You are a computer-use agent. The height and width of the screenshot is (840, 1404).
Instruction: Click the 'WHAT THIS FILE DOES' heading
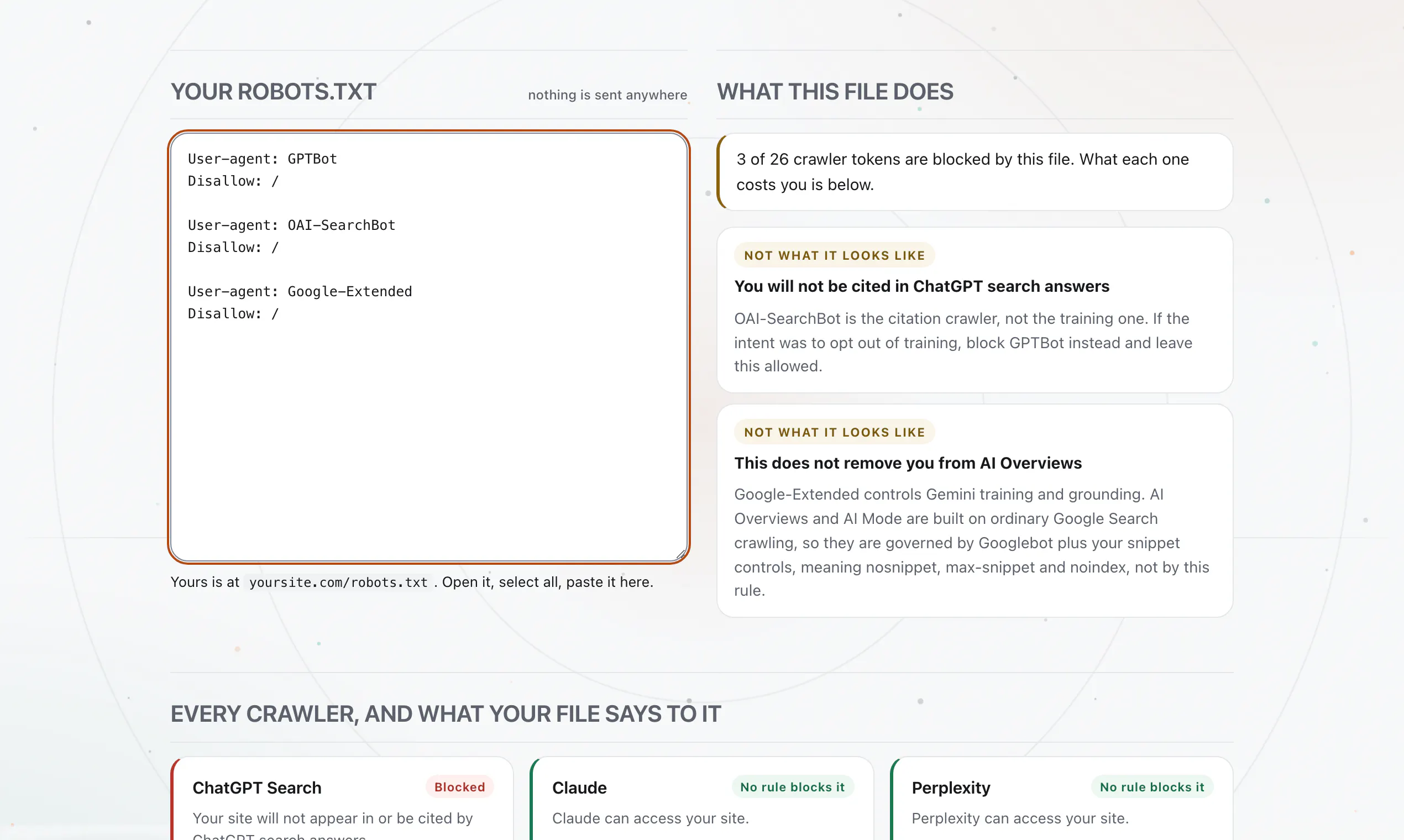point(835,92)
